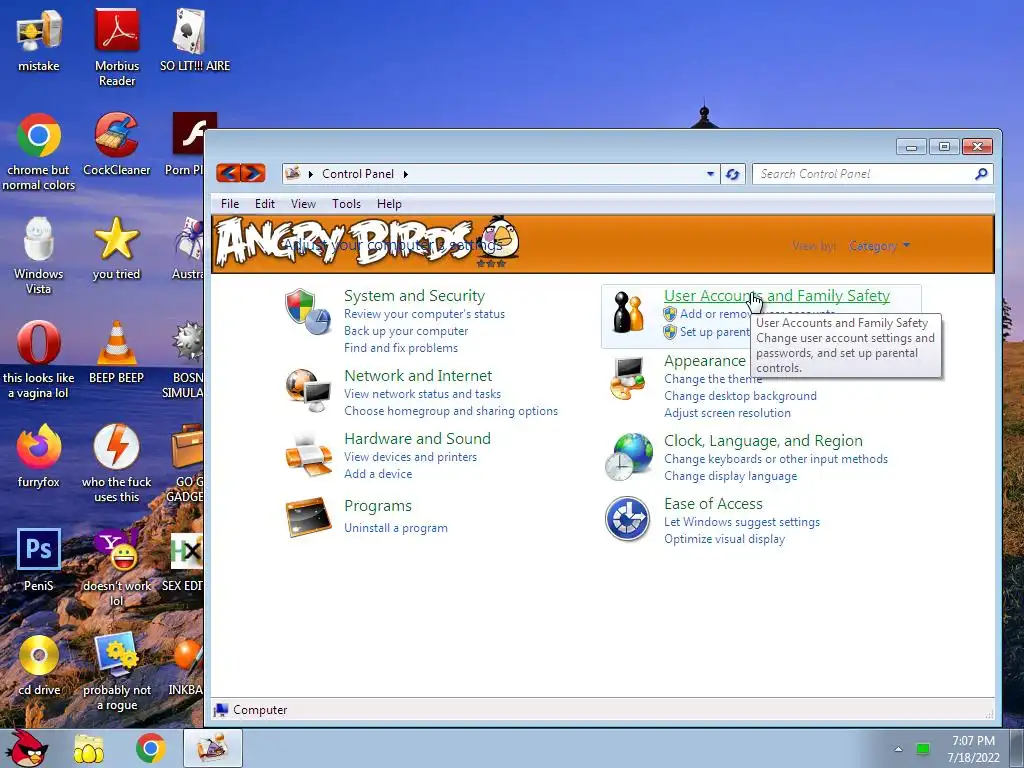Expand the arrow before Control Panel breadcrumb
This screenshot has height=768, width=1024.
click(x=311, y=174)
